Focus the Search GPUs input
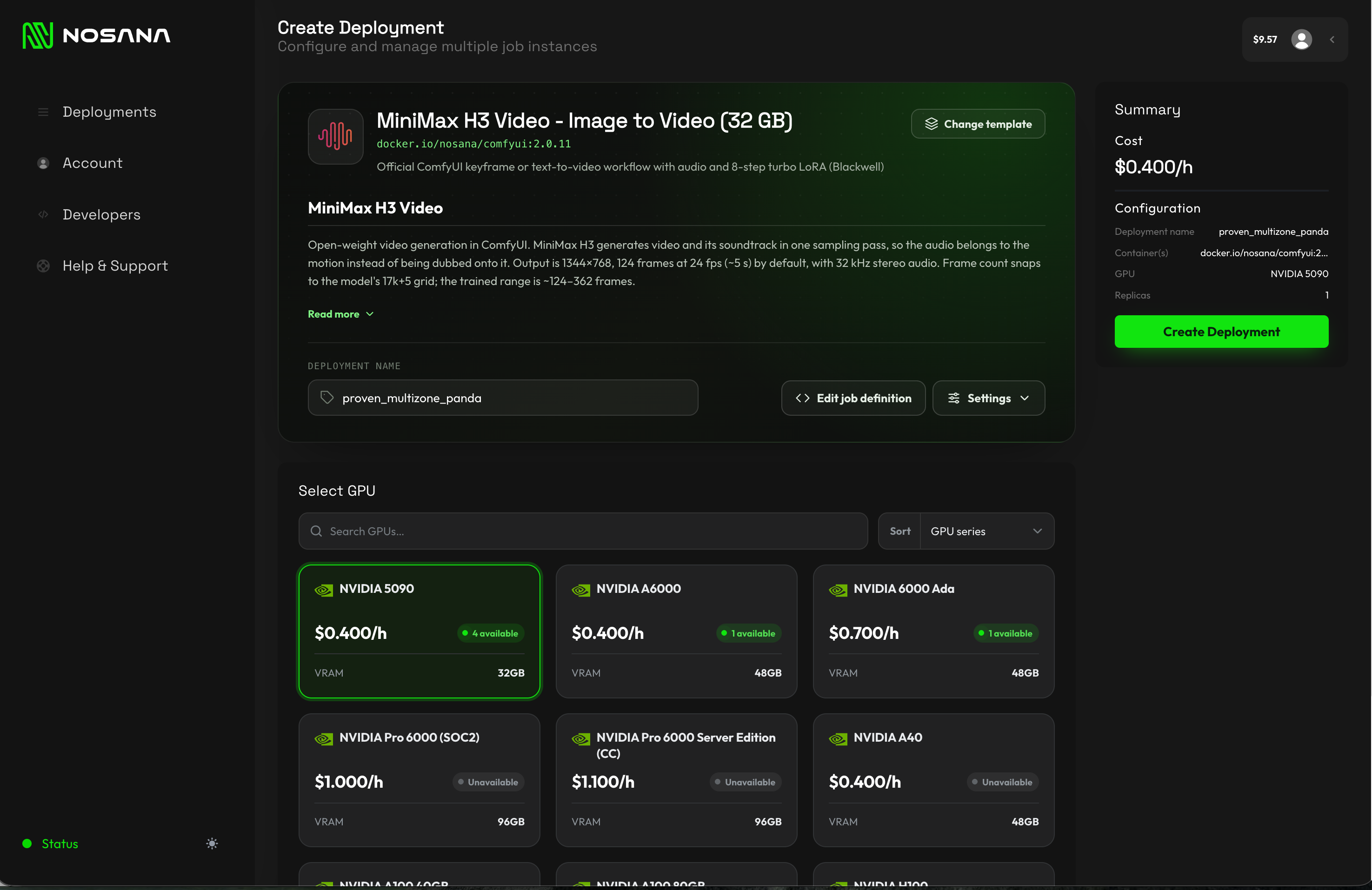1372x890 pixels. 583,531
